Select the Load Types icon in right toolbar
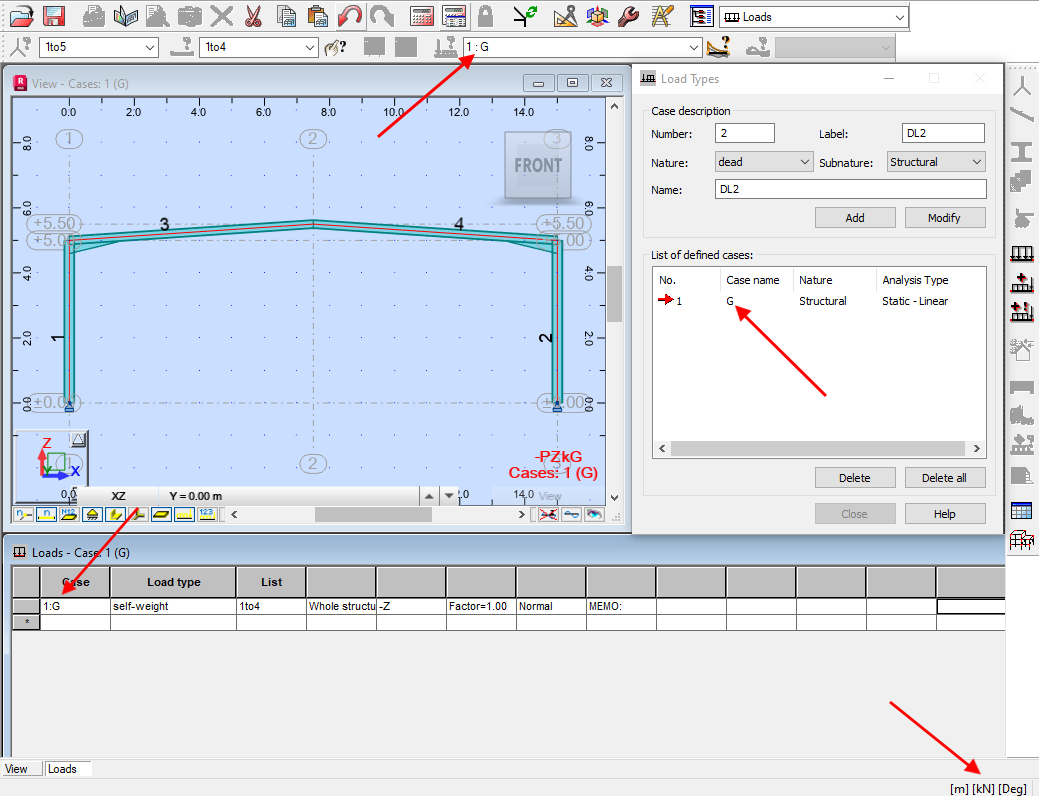The width and height of the screenshot is (1039, 796). pos(1022,253)
